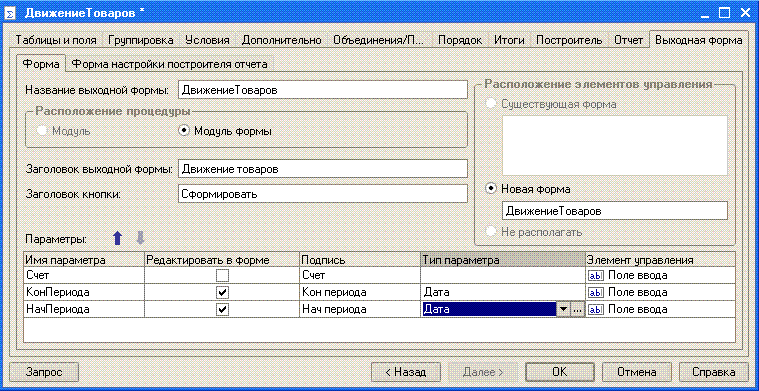Move selected parameter up with blue arrow
Image resolution: width=759 pixels, height=391 pixels.
[117, 238]
